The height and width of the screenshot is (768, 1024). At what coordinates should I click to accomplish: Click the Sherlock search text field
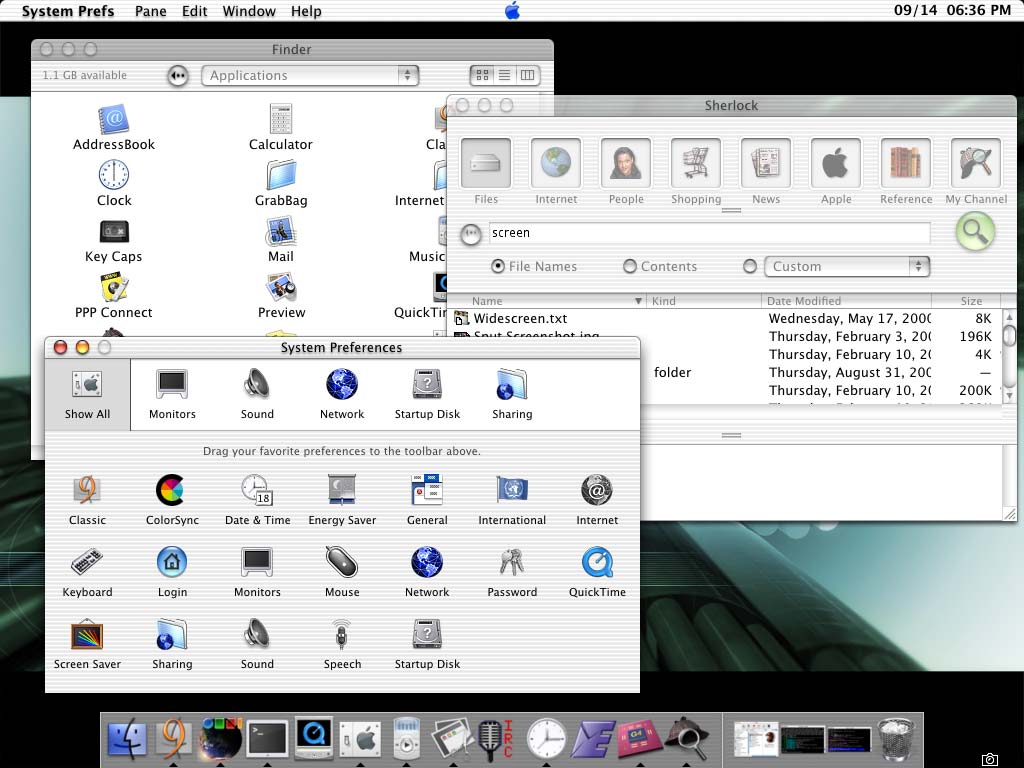[x=708, y=233]
